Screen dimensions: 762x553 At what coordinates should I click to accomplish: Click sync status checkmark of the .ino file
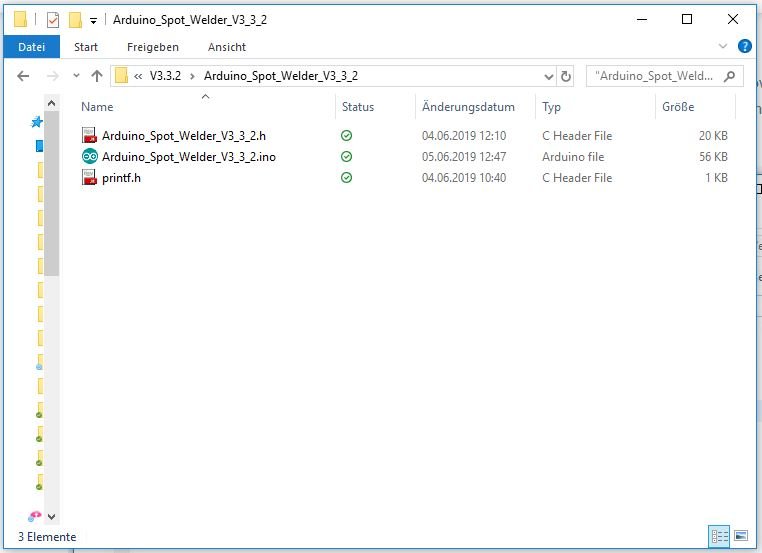tap(346, 156)
